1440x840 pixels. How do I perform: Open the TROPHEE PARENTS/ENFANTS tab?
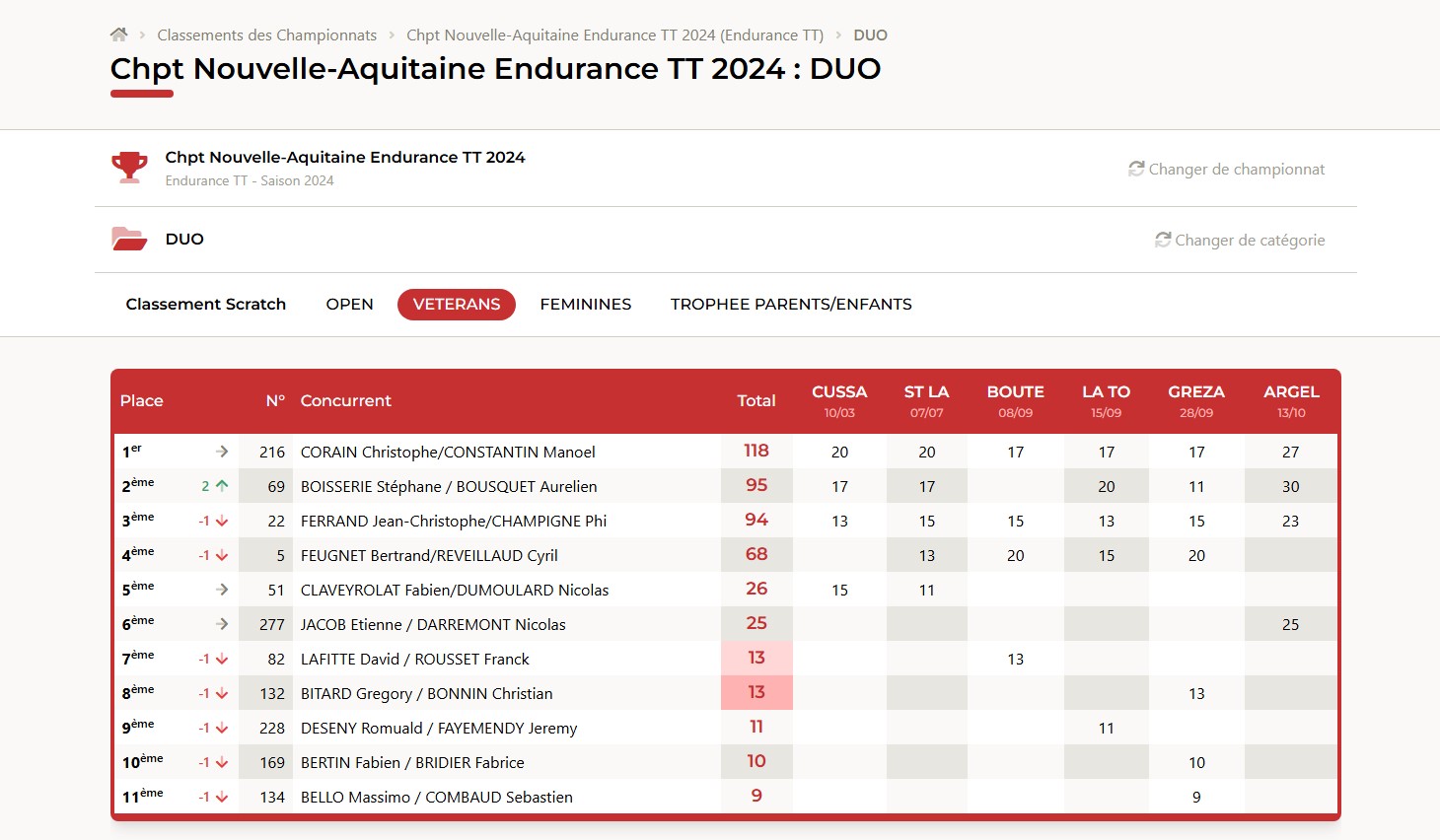coord(791,305)
